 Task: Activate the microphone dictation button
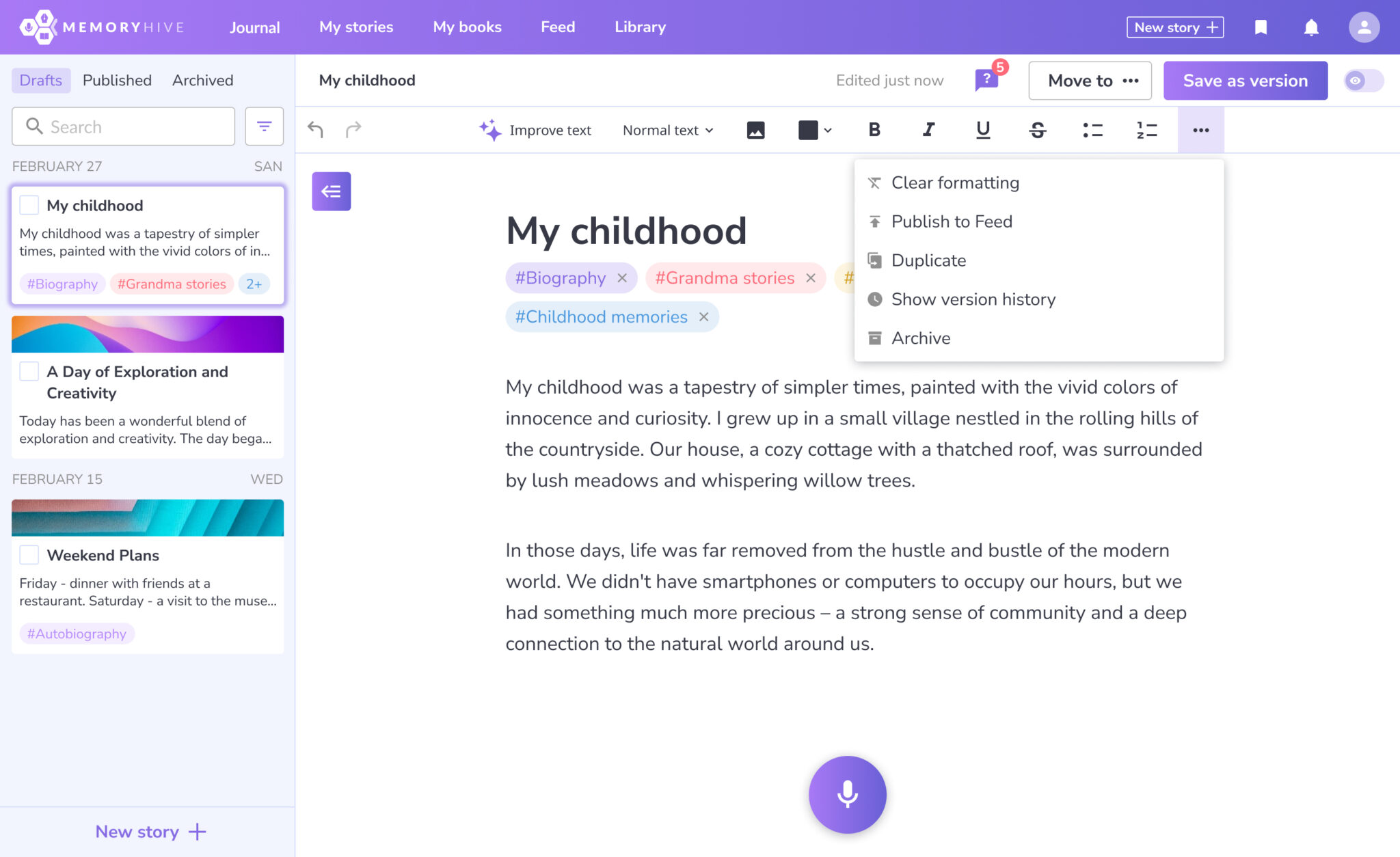(848, 795)
